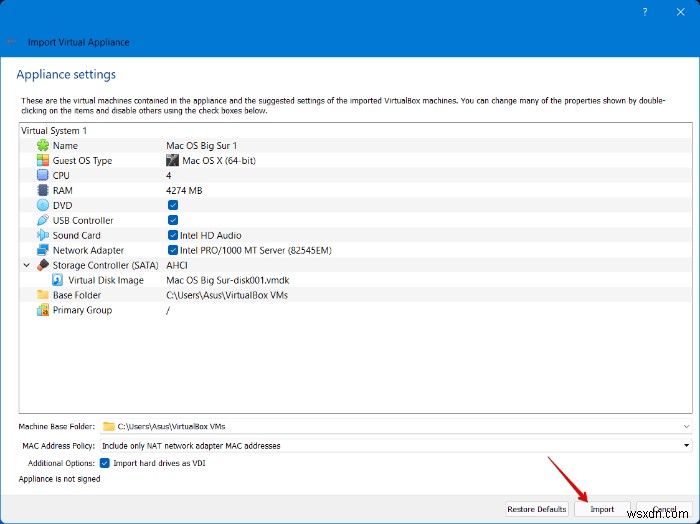
Task: Toggle Import hard drives as VDI checkbox
Action: point(104,463)
